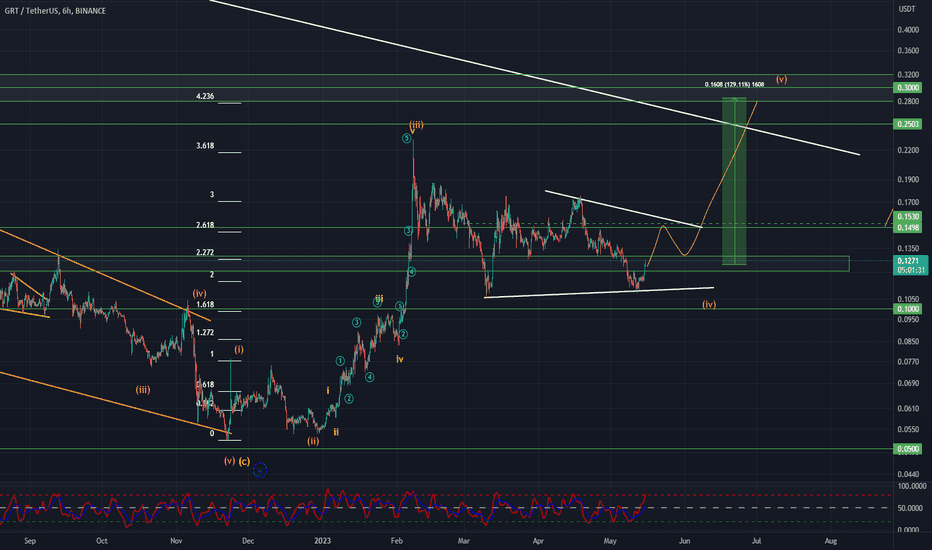Click the Mar label on time axis
This screenshot has height=550, width=932.
(464, 541)
